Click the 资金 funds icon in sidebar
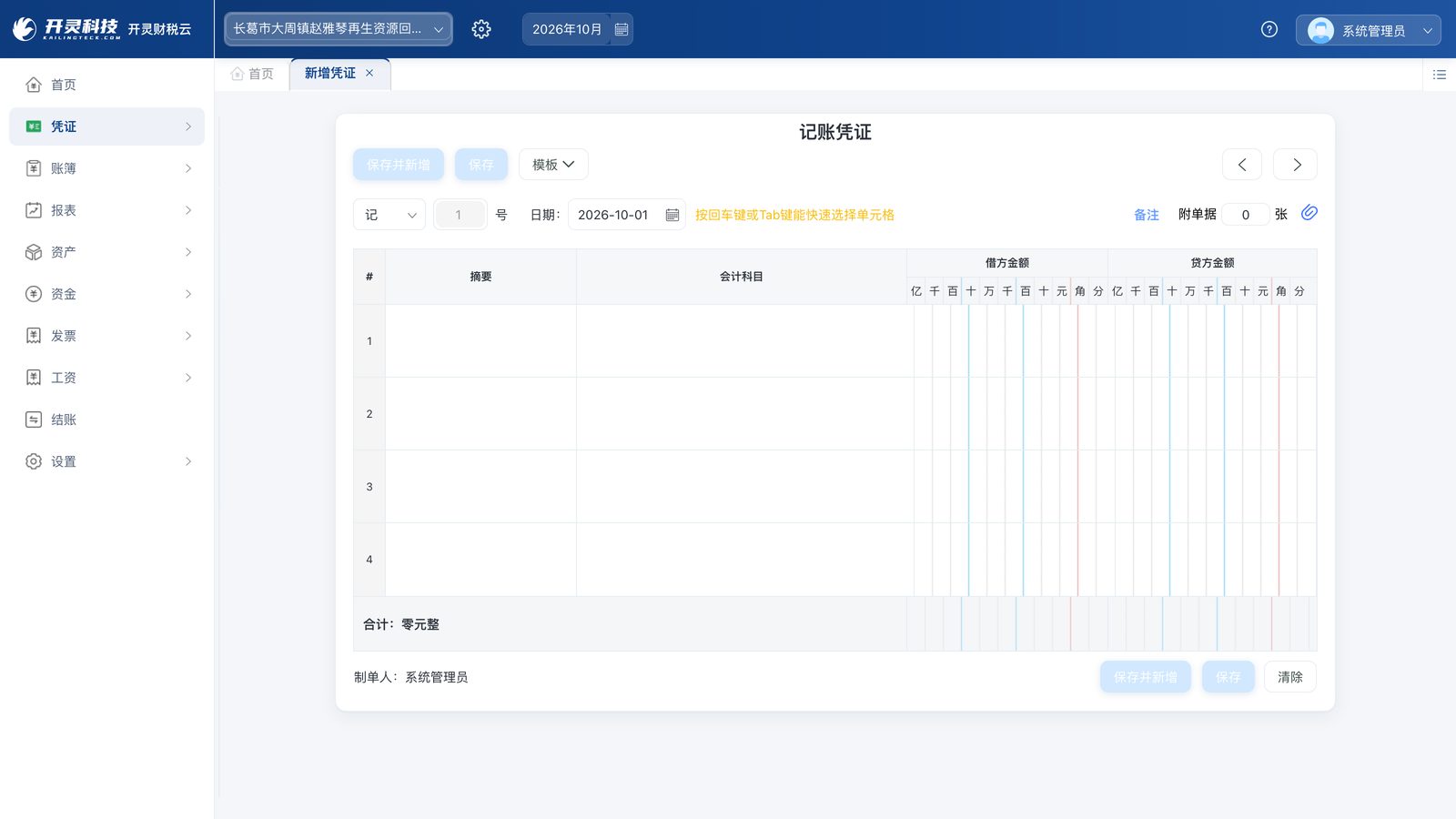 click(34, 294)
